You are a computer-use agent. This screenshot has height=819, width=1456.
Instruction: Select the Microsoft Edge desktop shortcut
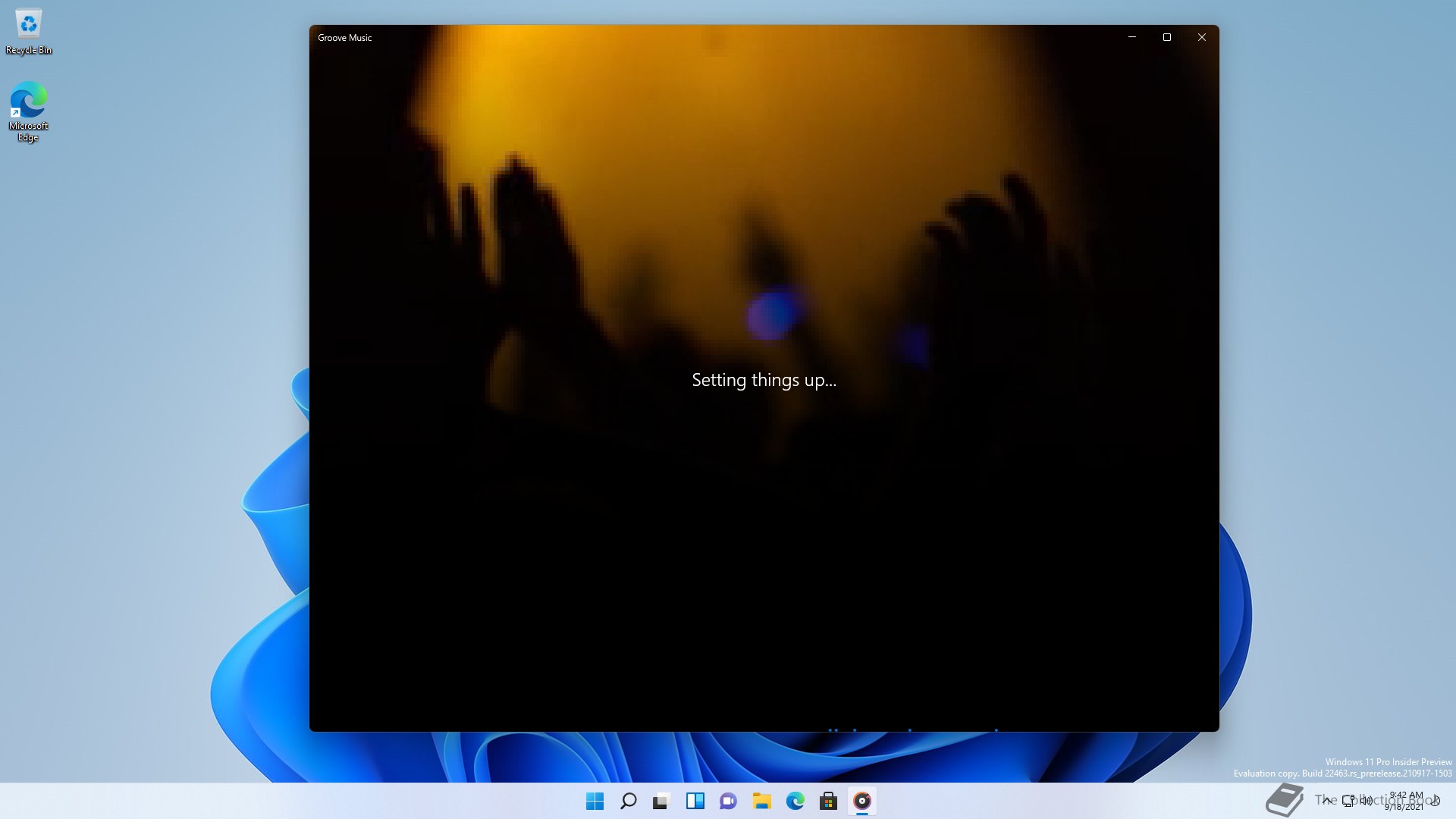point(29,112)
